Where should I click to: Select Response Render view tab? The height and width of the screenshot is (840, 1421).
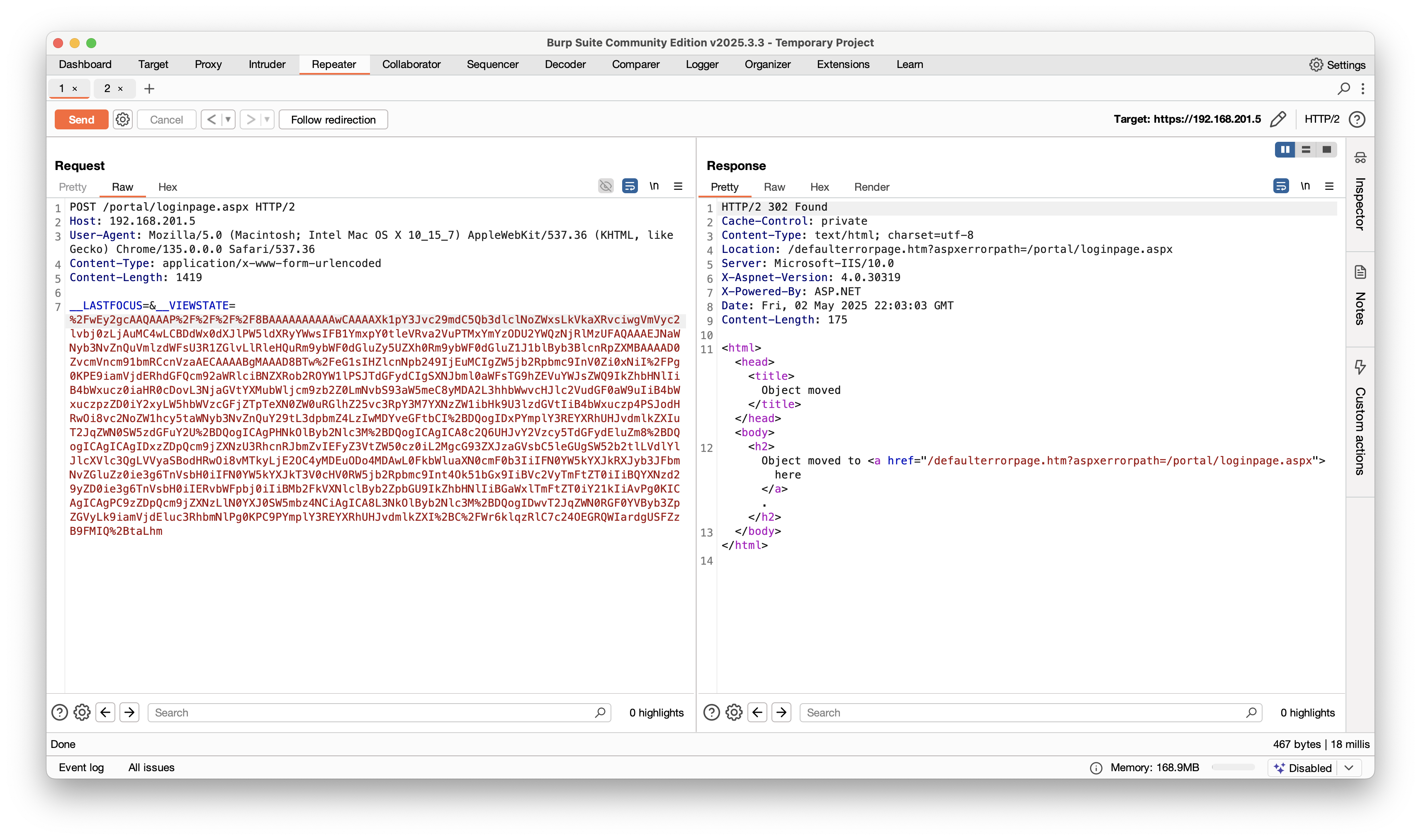[x=871, y=187]
